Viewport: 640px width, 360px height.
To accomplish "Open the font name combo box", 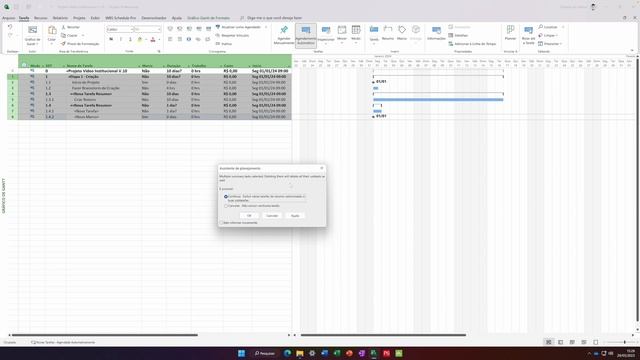I will pyautogui.click(x=120, y=29).
